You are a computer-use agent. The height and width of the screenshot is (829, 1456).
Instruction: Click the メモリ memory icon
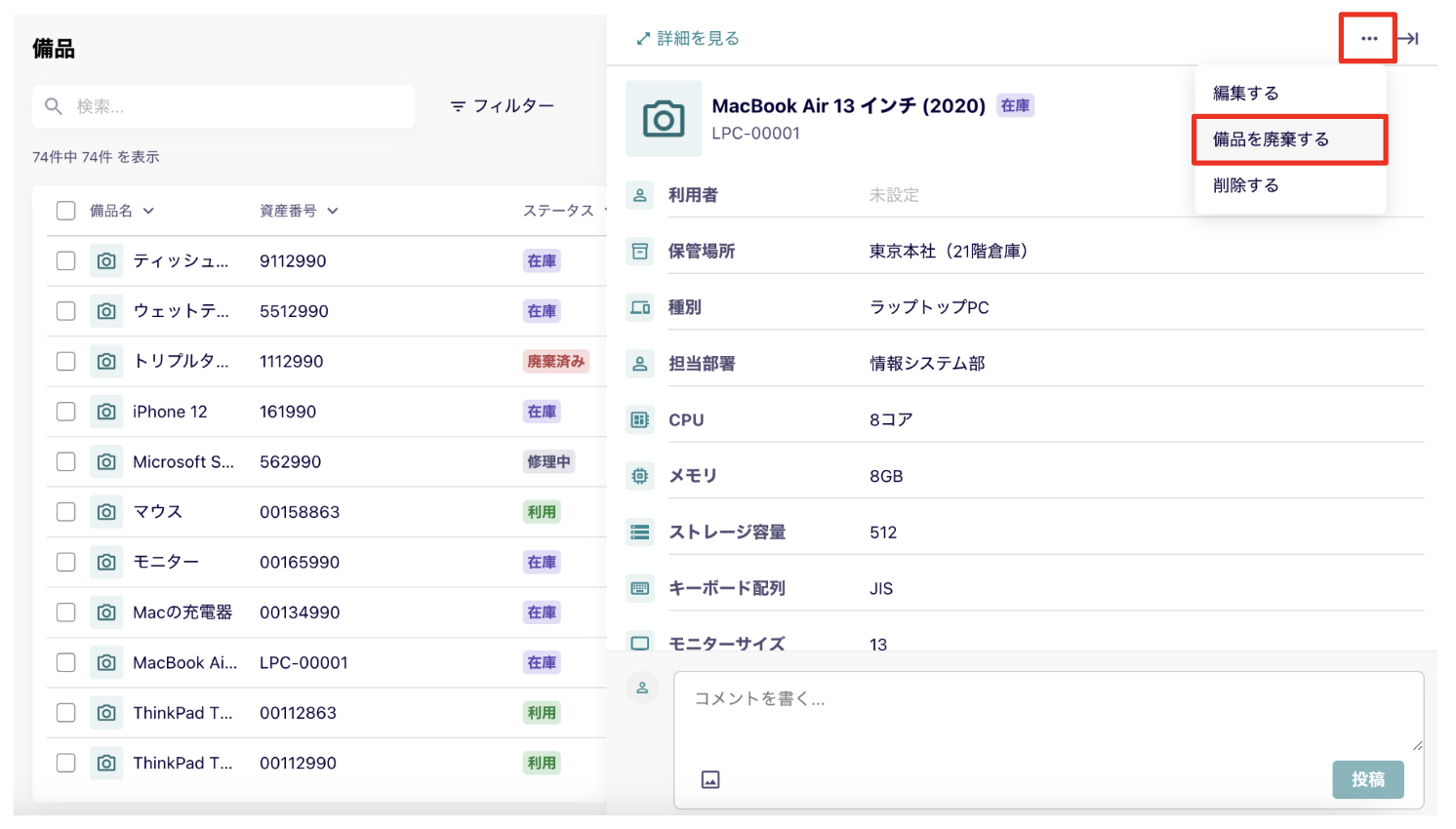coord(640,476)
